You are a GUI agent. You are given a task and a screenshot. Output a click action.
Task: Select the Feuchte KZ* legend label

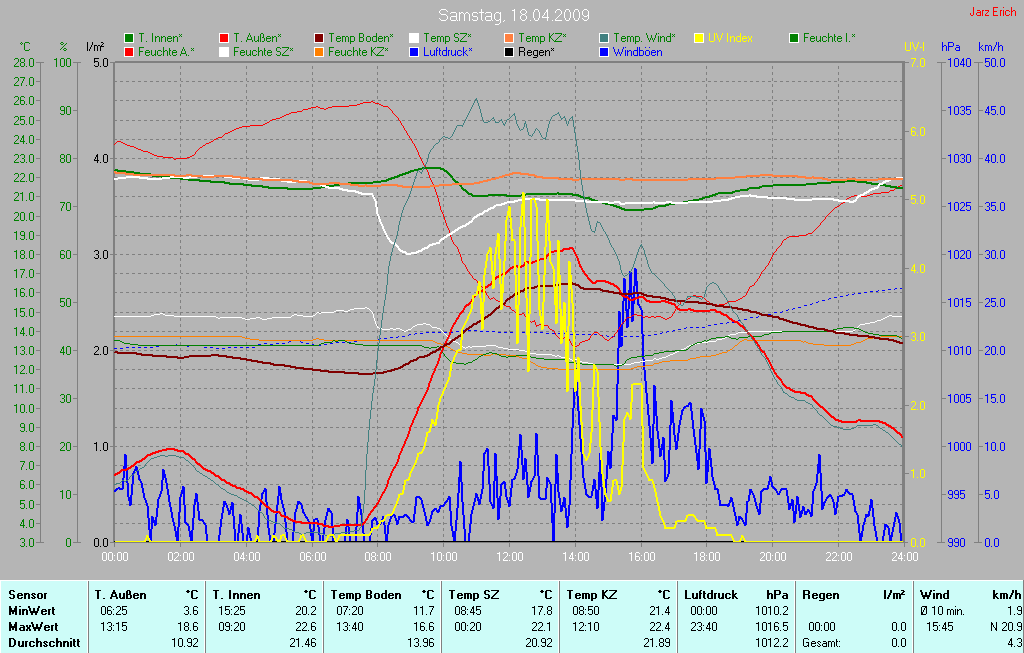pyautogui.click(x=358, y=51)
